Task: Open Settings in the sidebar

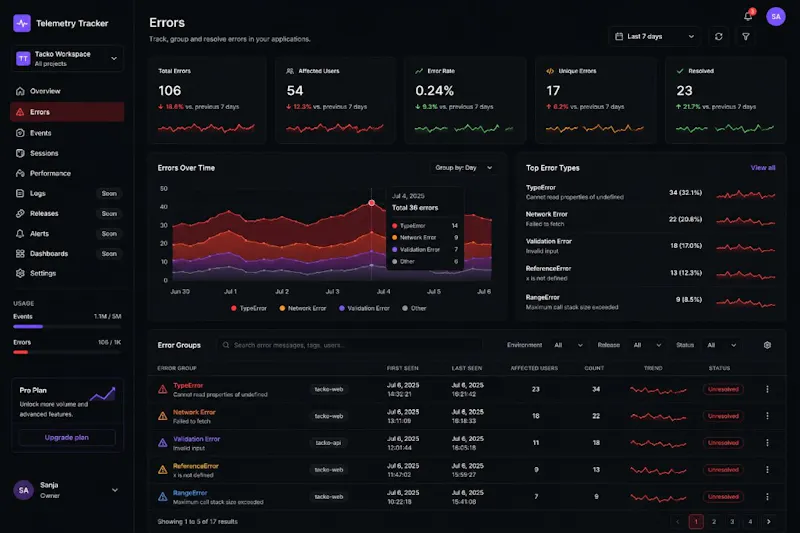Action: (67, 273)
